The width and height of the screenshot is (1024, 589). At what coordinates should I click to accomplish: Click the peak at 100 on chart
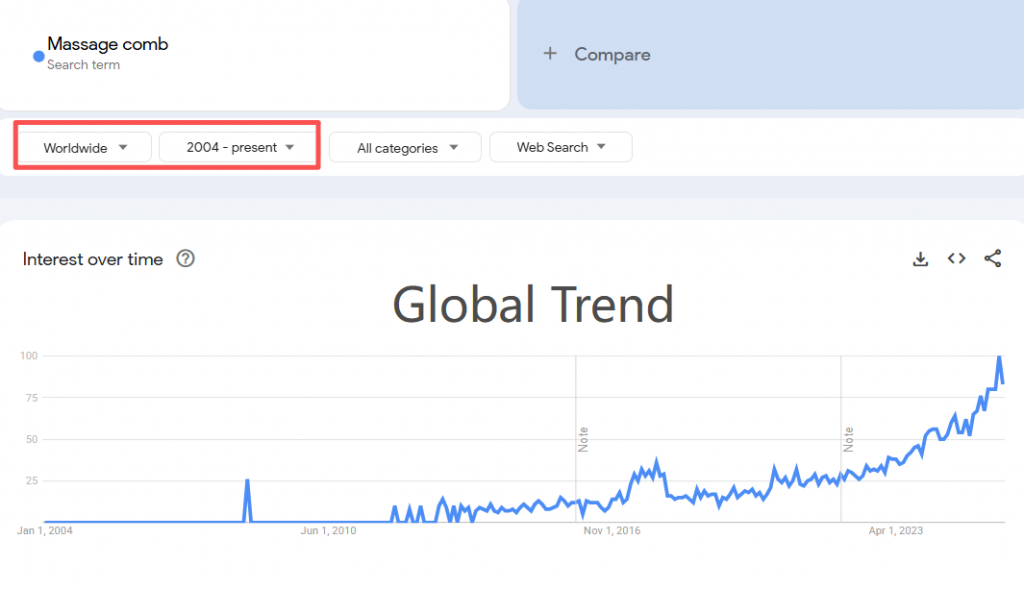tap(999, 357)
